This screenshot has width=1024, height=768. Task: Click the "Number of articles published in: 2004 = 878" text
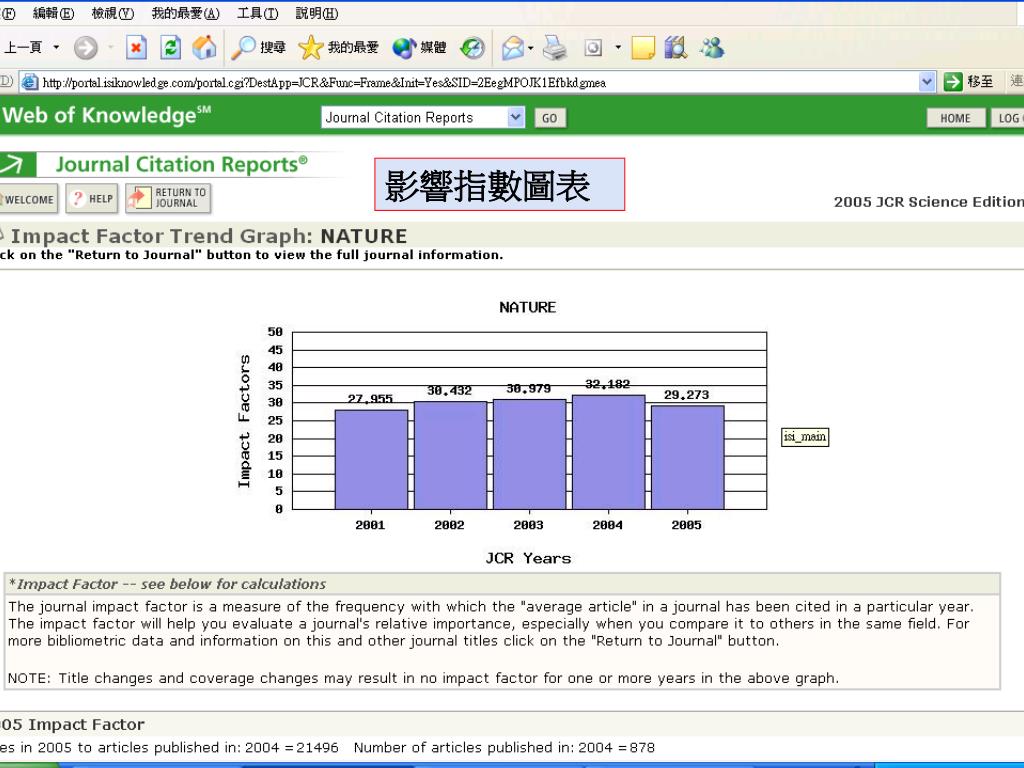point(504,747)
